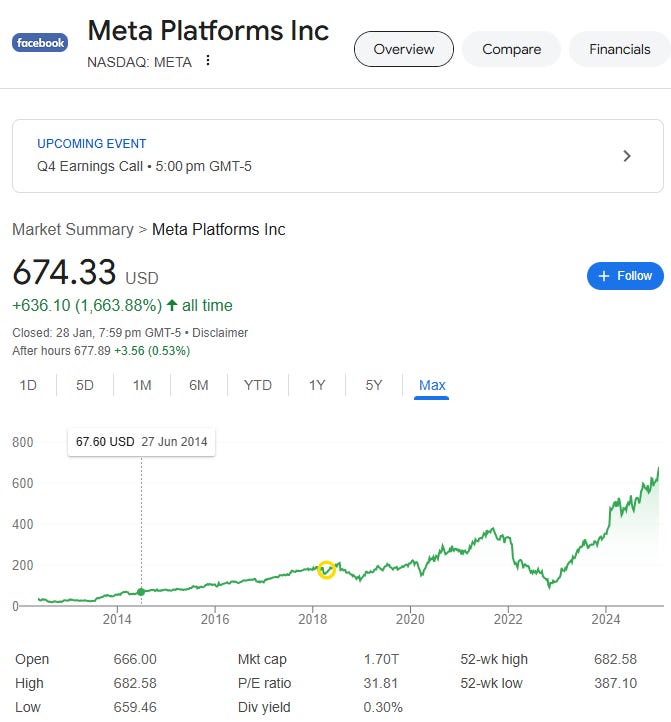The image size is (671, 722).
Task: Click the Facebook logo icon
Action: pos(39,42)
